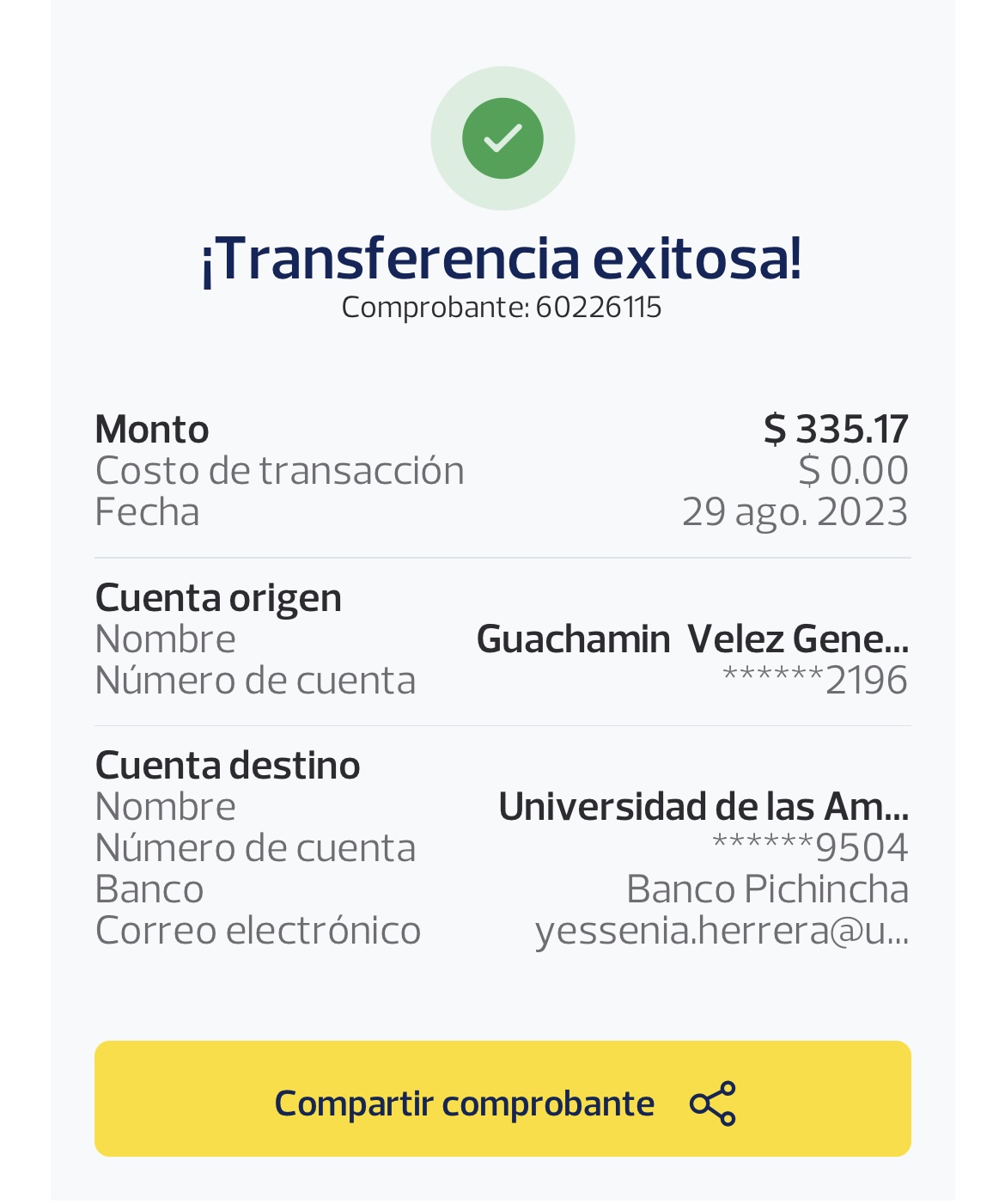Tap the $ 335.17 transfer amount
1005x1204 pixels.
click(x=836, y=429)
